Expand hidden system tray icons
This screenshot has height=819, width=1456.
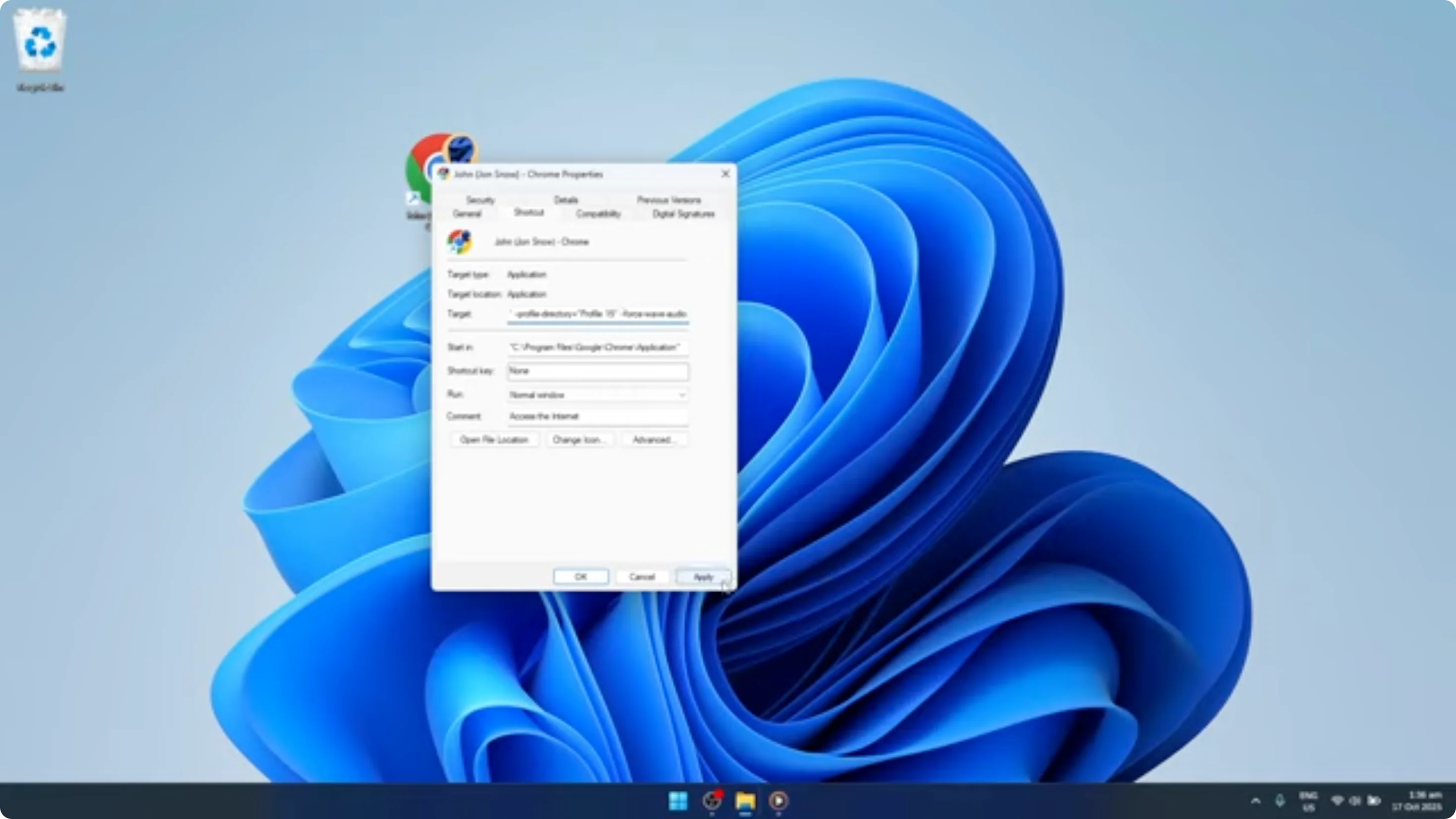click(1256, 800)
